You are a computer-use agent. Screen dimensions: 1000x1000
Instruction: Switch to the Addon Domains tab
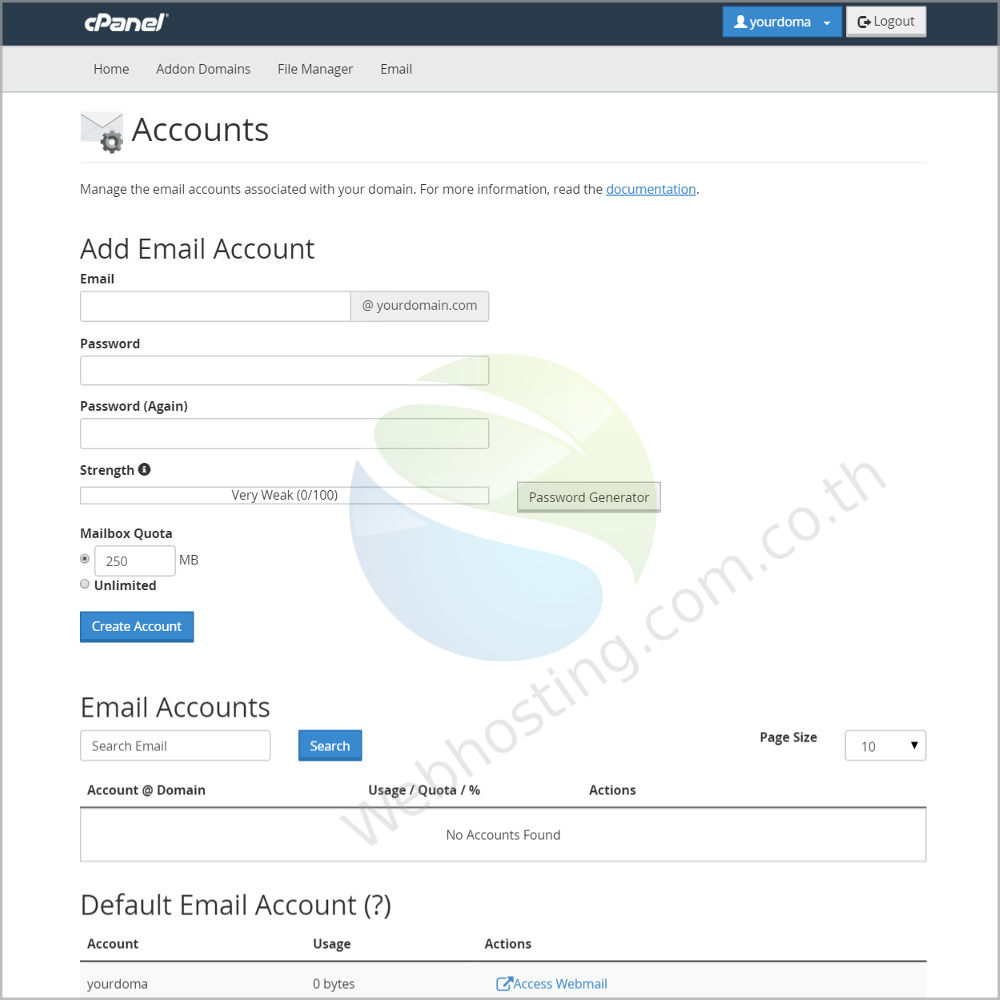point(203,69)
